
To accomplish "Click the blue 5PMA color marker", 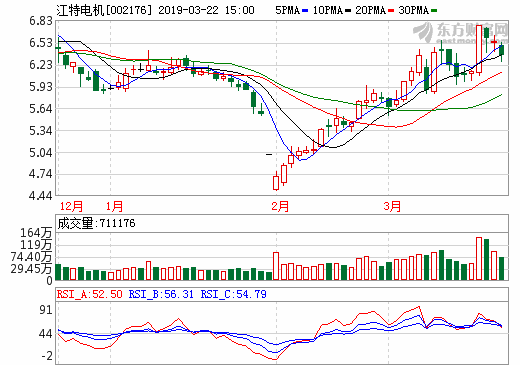I will 305,11.
